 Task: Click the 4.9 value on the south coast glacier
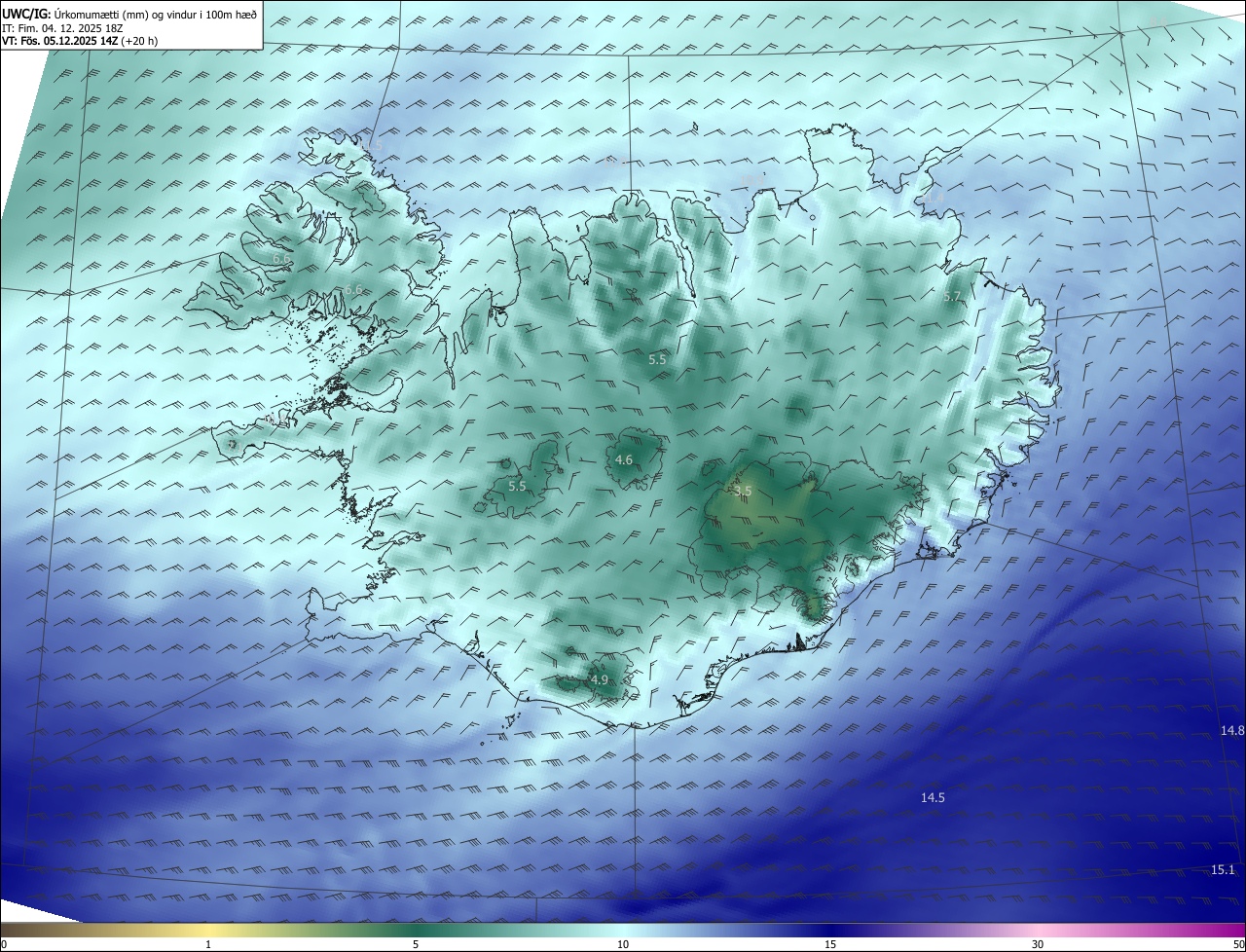click(x=599, y=679)
